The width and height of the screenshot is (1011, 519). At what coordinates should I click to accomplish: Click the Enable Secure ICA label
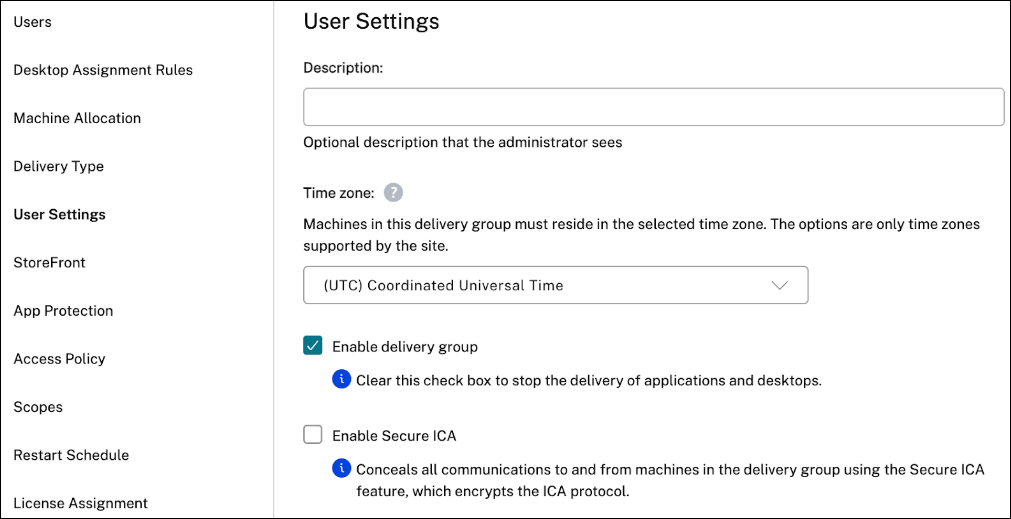[394, 435]
